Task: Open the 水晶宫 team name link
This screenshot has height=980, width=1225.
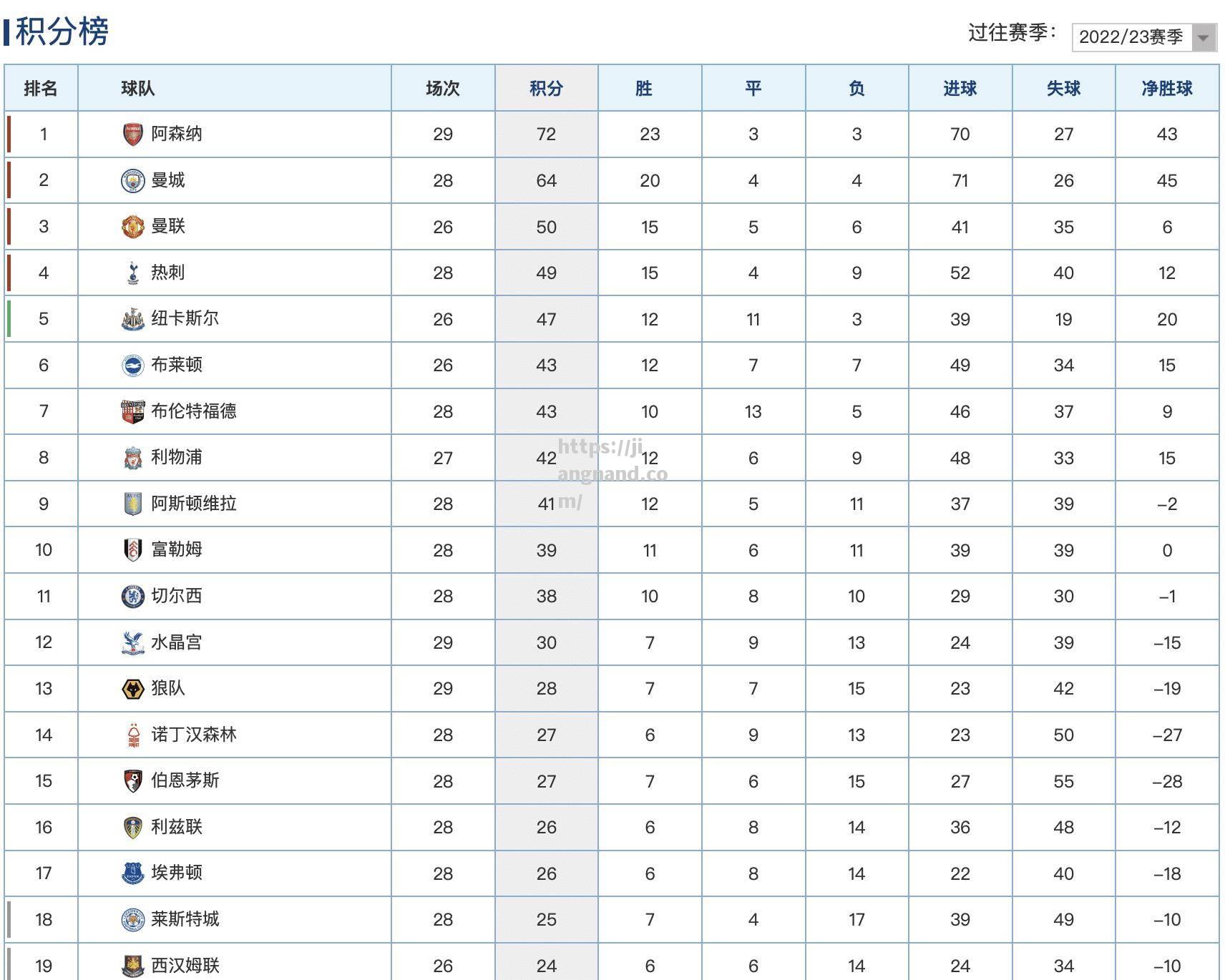Action: [177, 642]
